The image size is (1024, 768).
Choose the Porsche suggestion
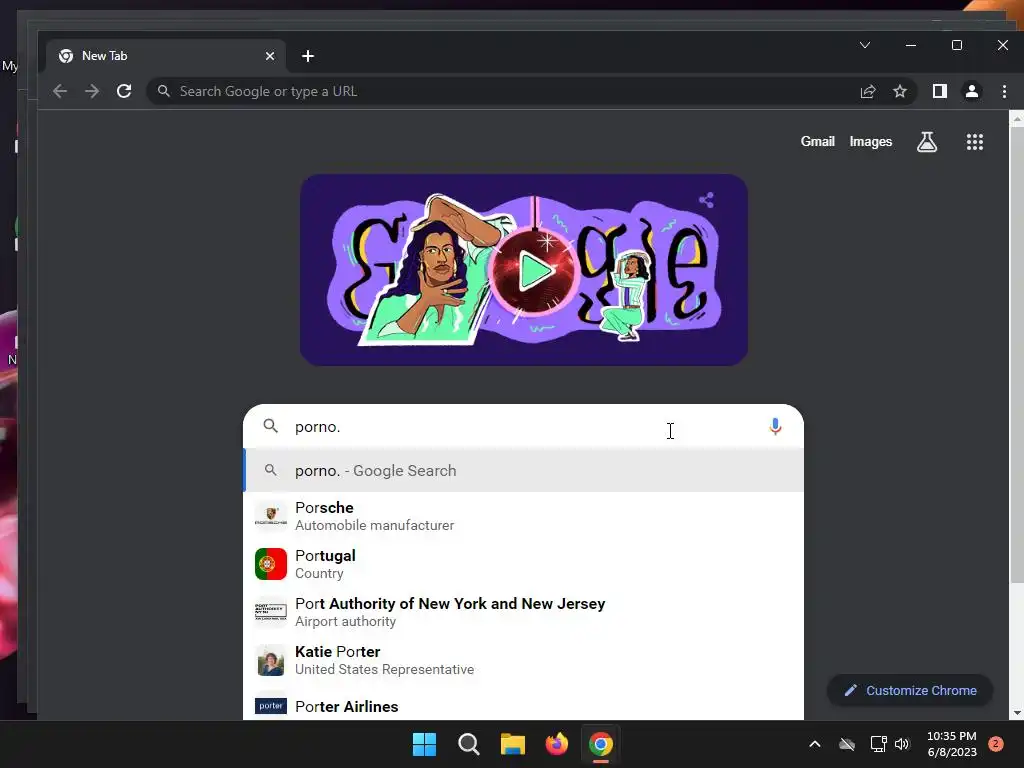(x=524, y=516)
